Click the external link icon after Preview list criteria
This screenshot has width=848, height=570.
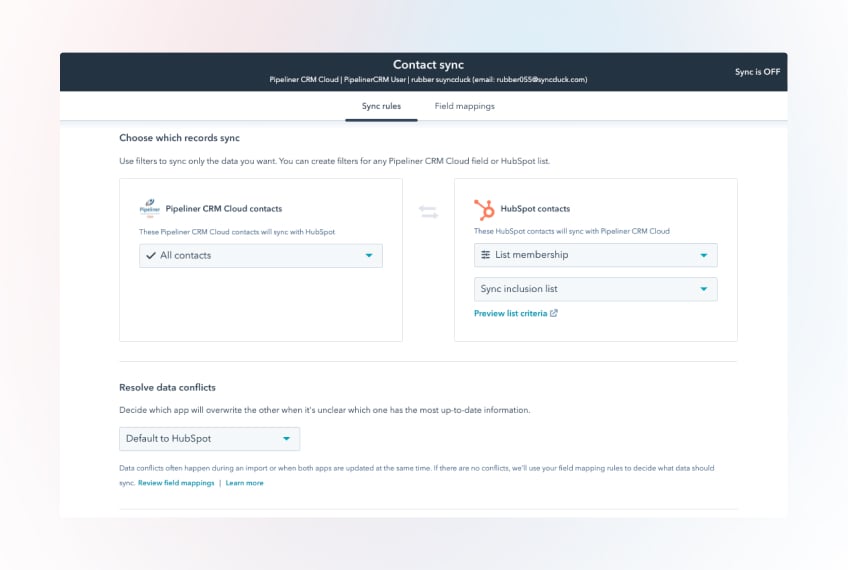click(x=554, y=313)
